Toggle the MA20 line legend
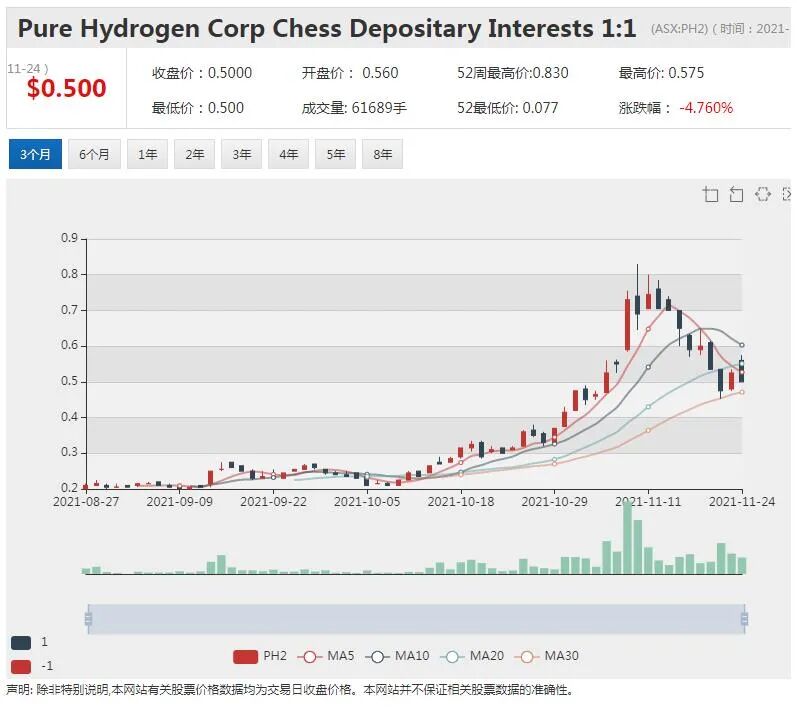The width and height of the screenshot is (797, 717). [x=472, y=657]
